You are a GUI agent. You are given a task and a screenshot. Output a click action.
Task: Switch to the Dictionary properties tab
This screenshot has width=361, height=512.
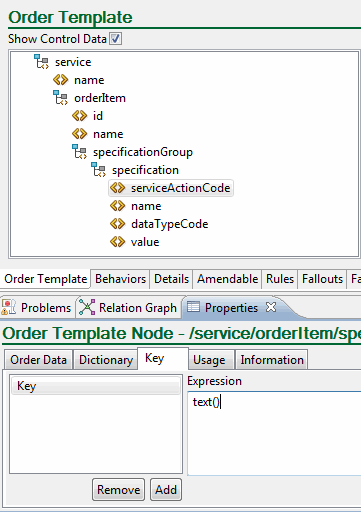click(106, 359)
